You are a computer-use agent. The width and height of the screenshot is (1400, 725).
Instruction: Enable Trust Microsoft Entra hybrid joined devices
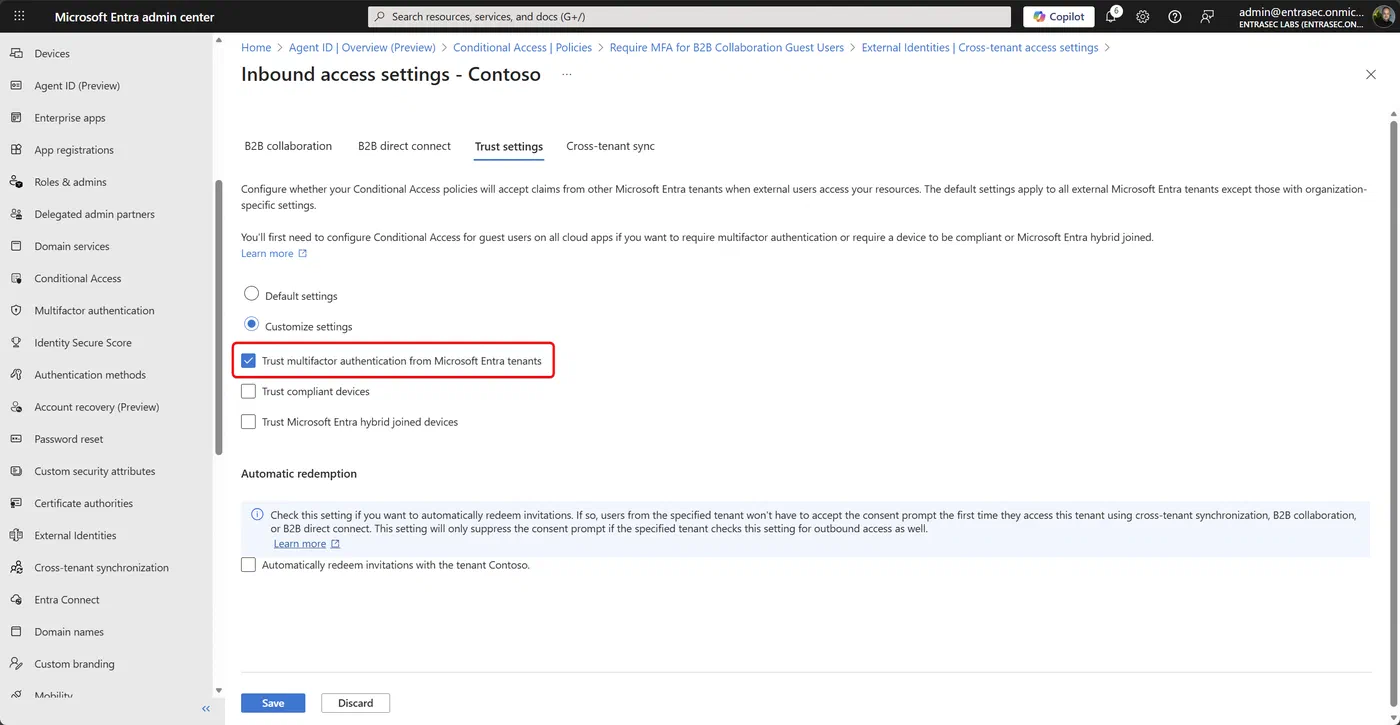click(x=249, y=422)
